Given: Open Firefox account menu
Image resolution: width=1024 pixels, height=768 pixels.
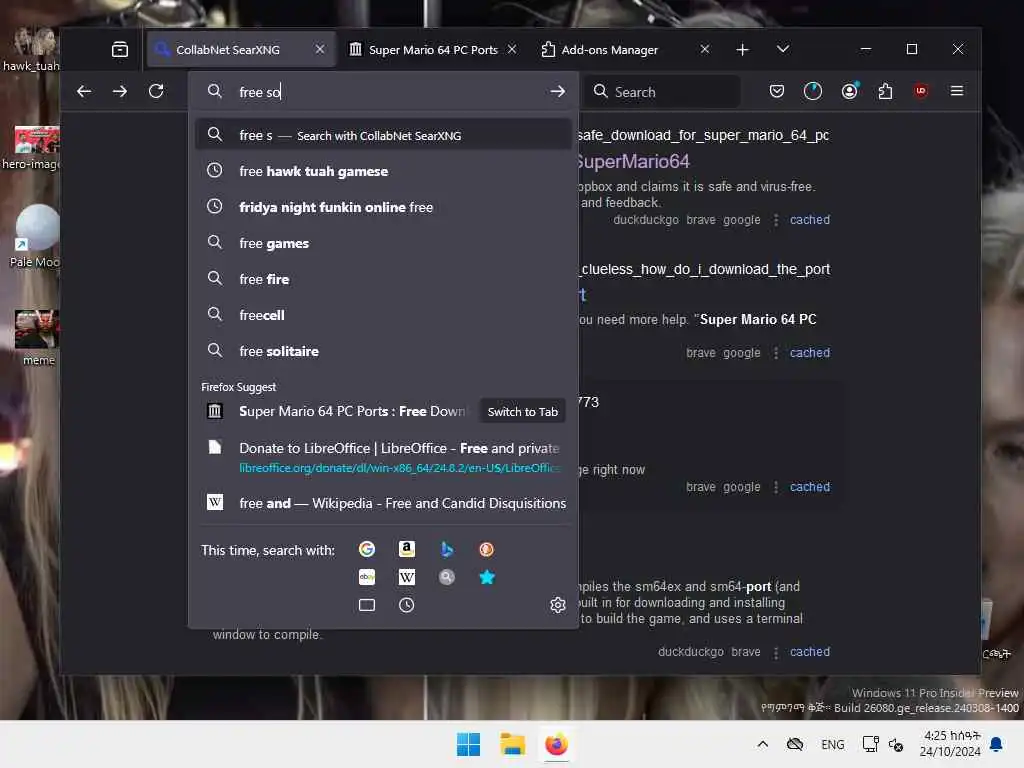Looking at the screenshot, I should (x=849, y=91).
